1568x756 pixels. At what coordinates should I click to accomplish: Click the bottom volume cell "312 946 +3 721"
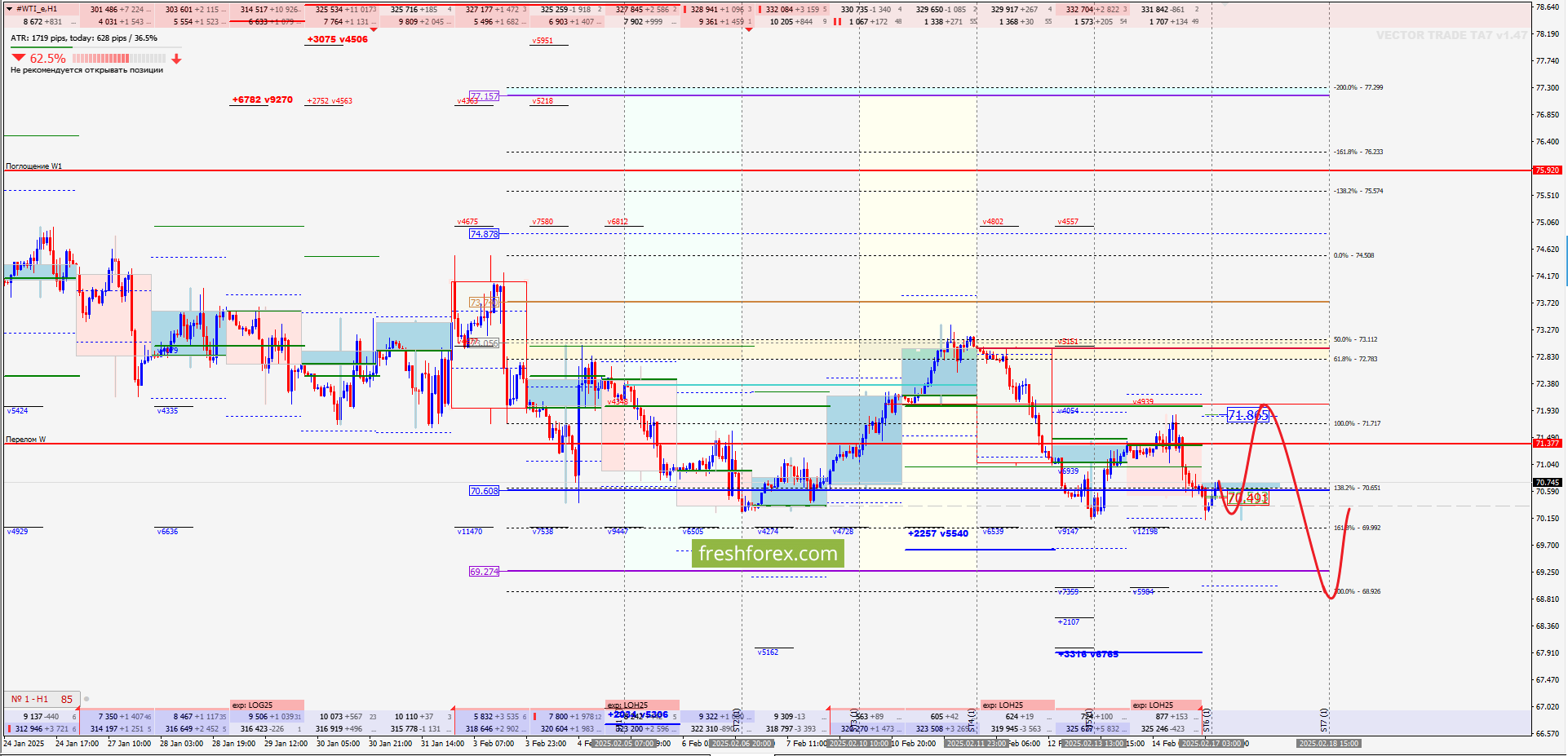point(42,729)
